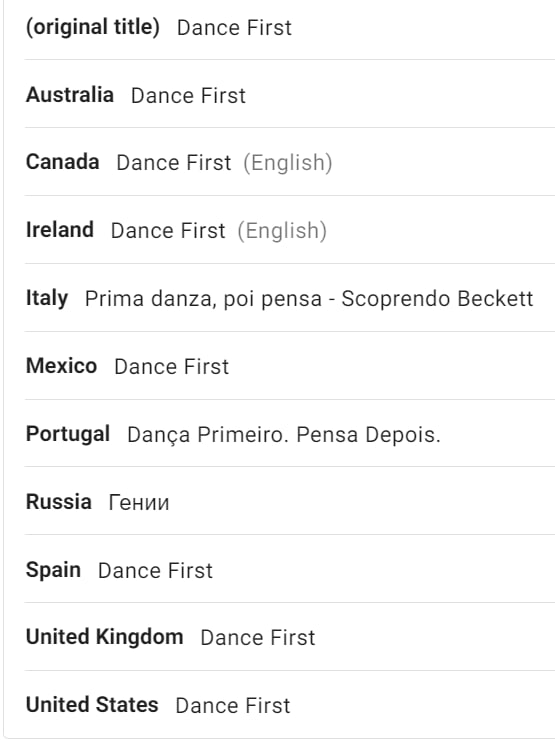
Task: Click the Australia country label
Action: 70,95
